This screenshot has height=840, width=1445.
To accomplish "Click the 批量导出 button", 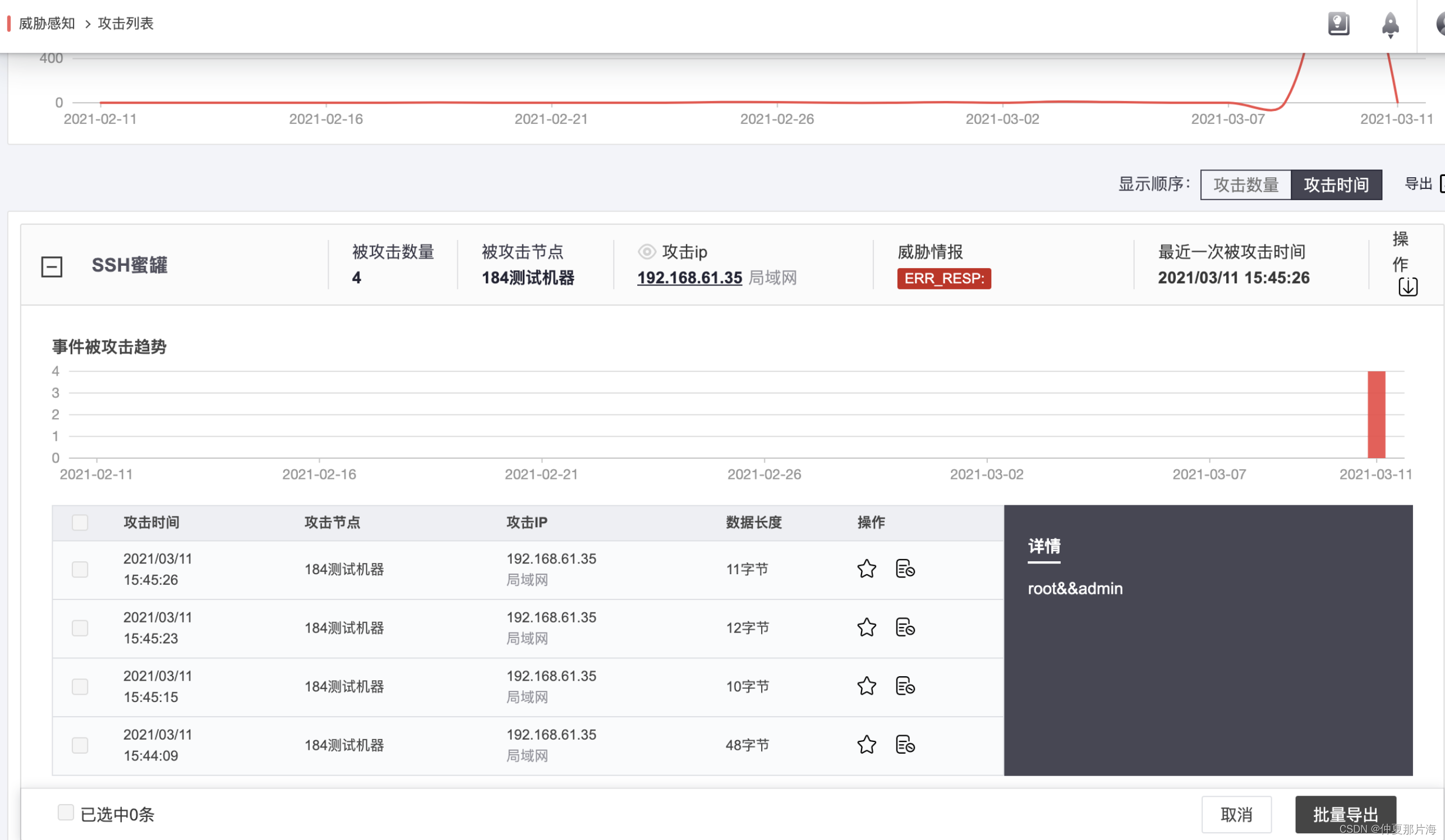I will click(x=1345, y=815).
